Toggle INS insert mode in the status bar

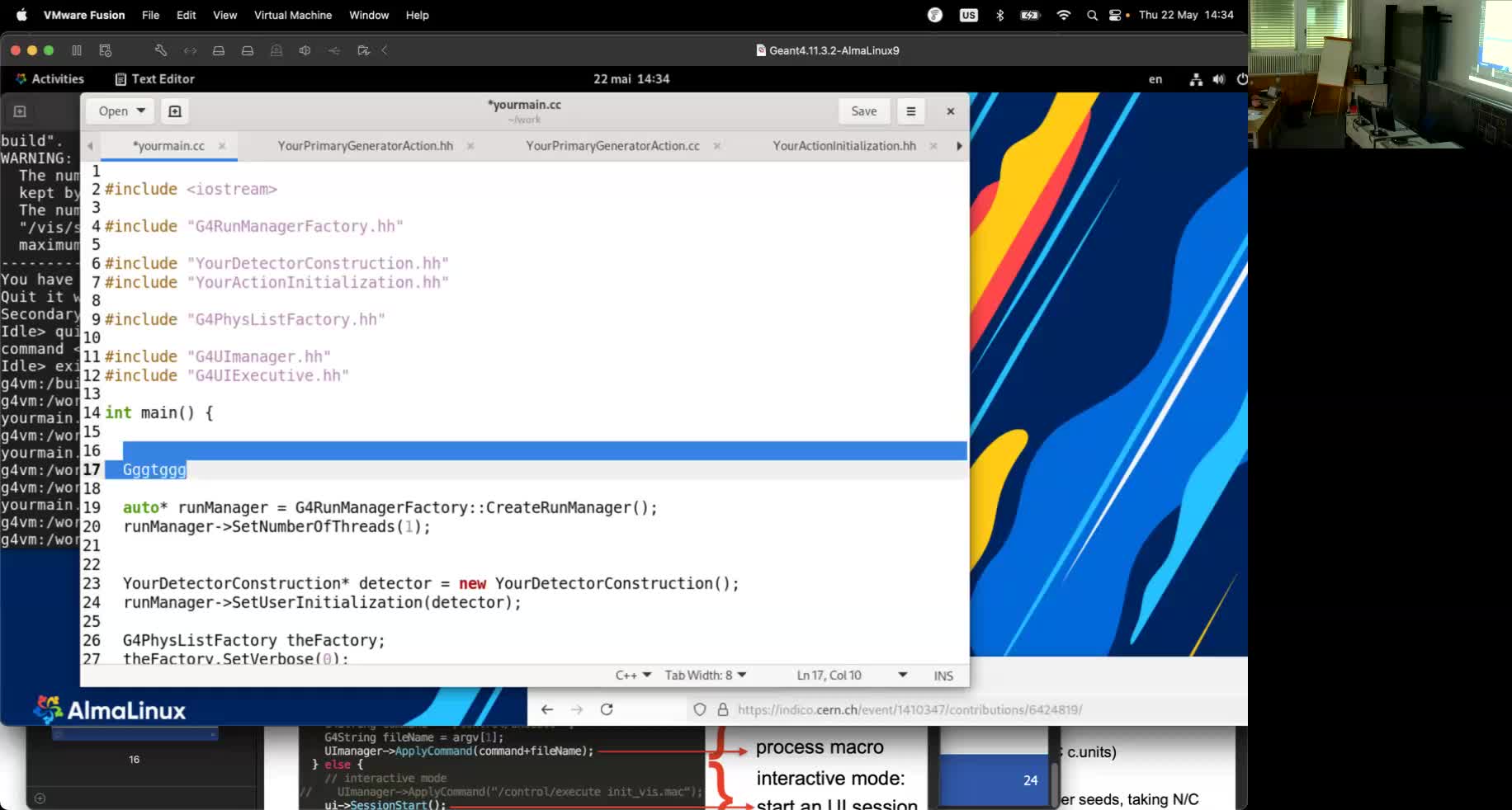pyautogui.click(x=943, y=675)
